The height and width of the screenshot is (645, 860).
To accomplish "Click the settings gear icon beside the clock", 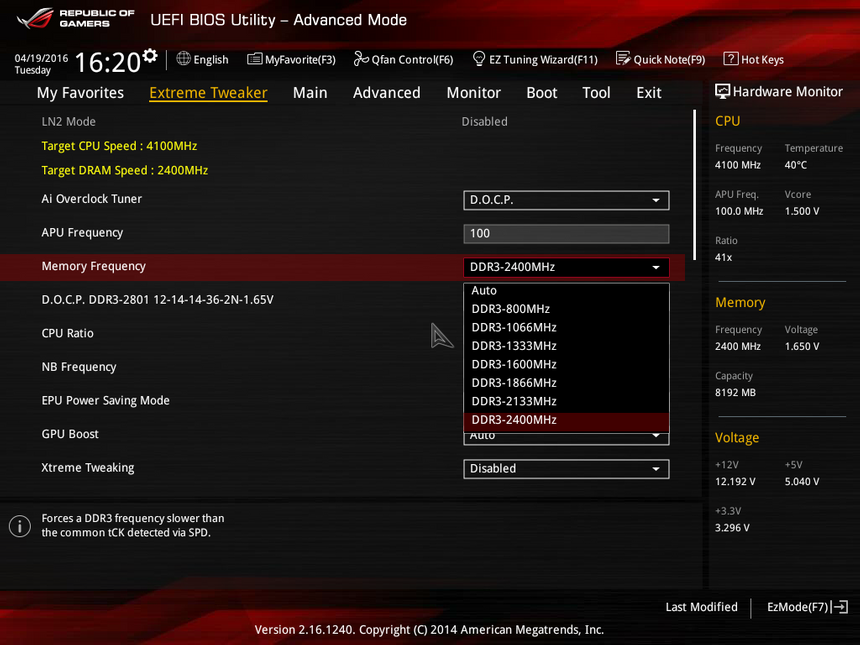I will coord(150,55).
